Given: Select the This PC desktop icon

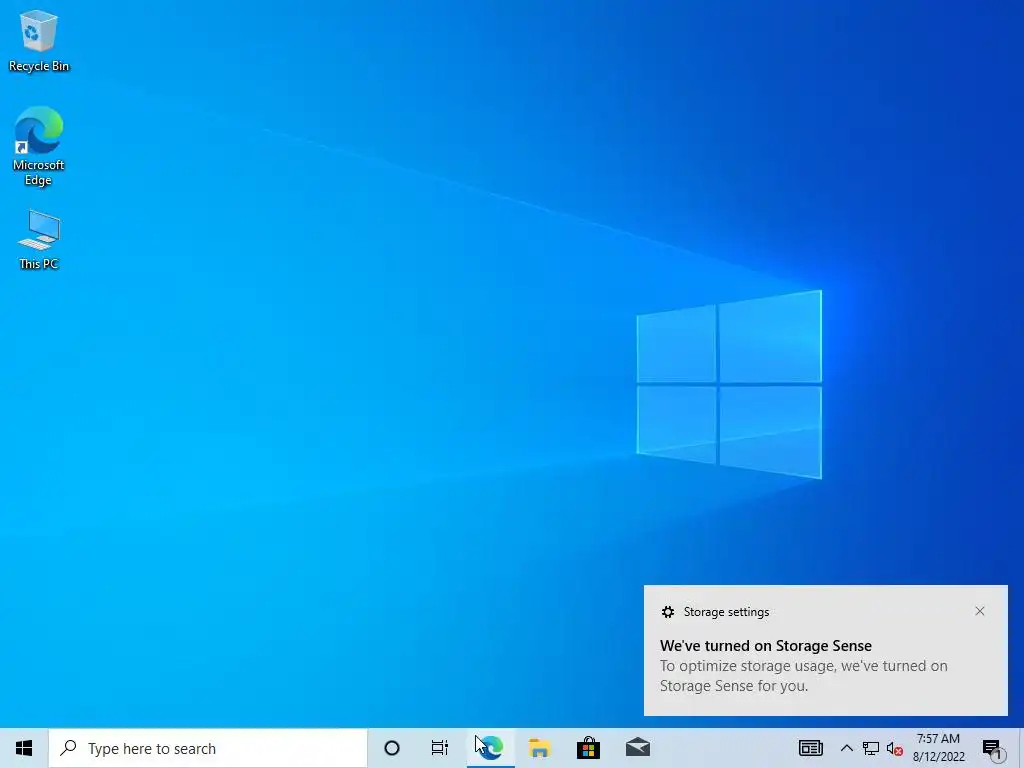Looking at the screenshot, I should click(x=39, y=239).
